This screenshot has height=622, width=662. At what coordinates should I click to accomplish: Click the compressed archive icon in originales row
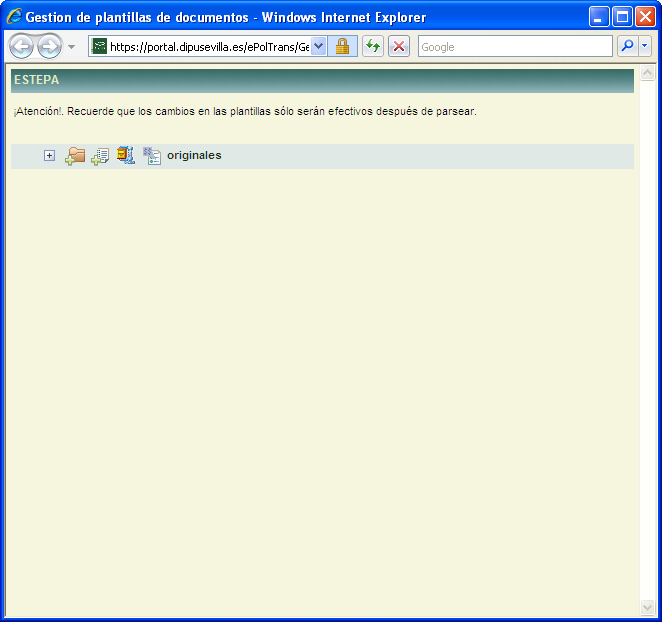126,155
